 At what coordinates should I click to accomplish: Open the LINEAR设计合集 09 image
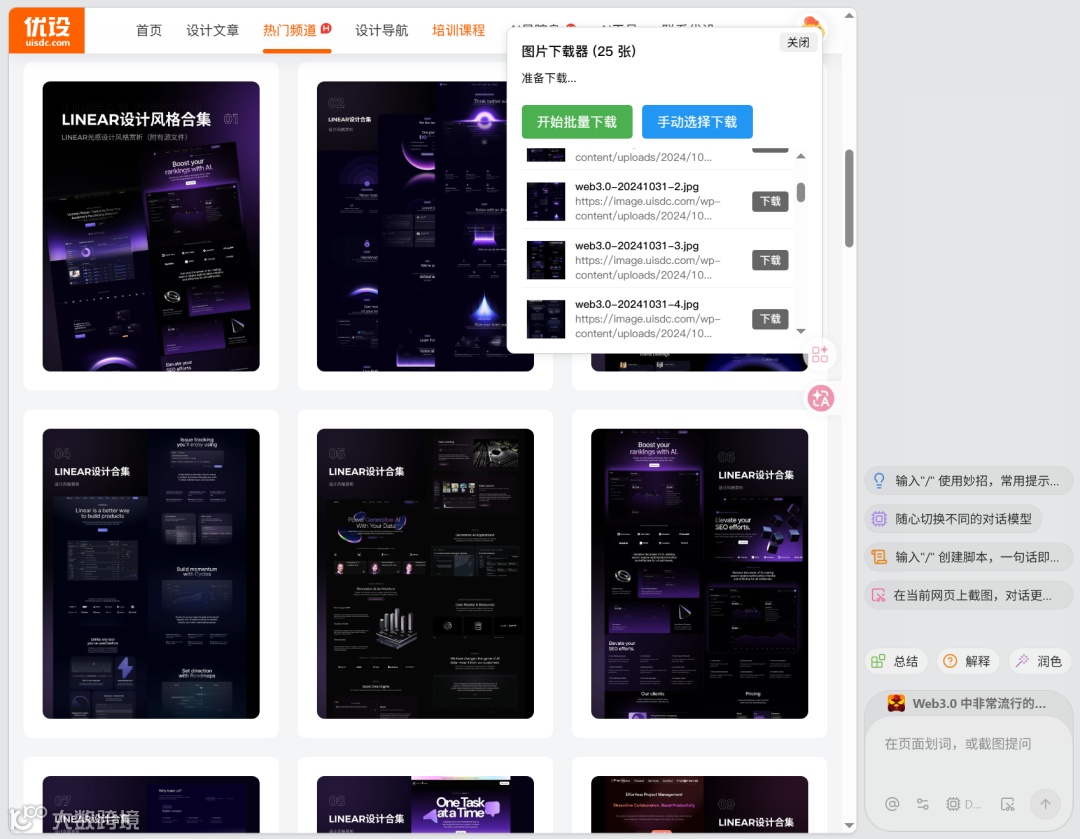coord(699,805)
